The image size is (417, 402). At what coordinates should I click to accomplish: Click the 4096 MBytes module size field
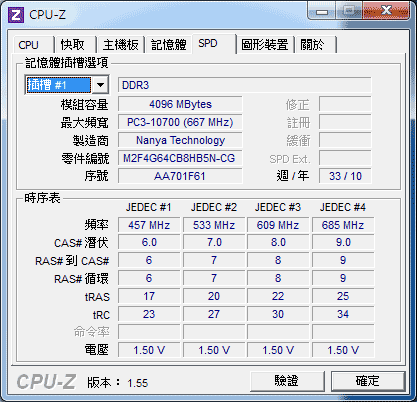pyautogui.click(x=180, y=104)
